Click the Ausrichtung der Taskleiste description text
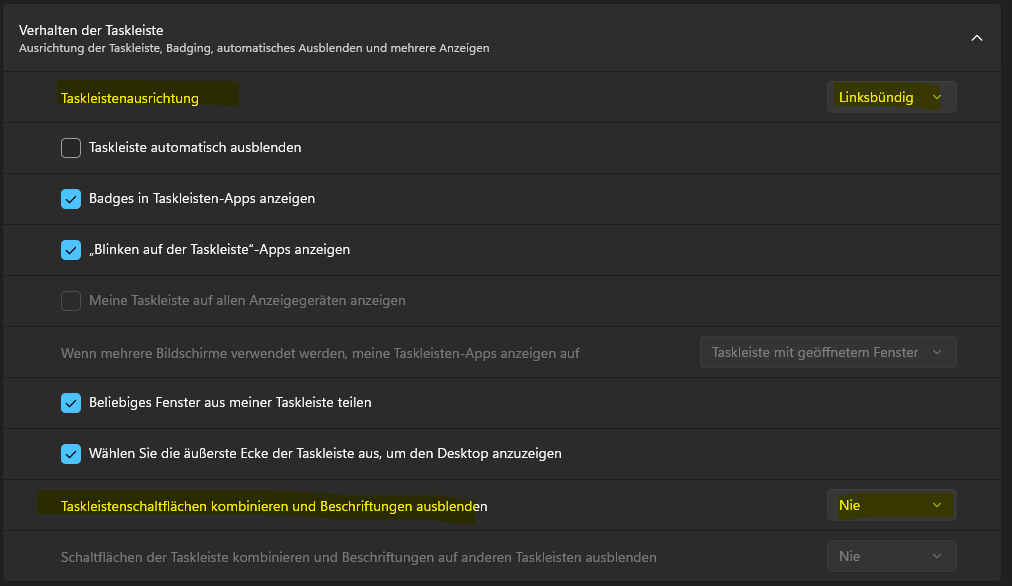Image resolution: width=1012 pixels, height=586 pixels. [254, 47]
